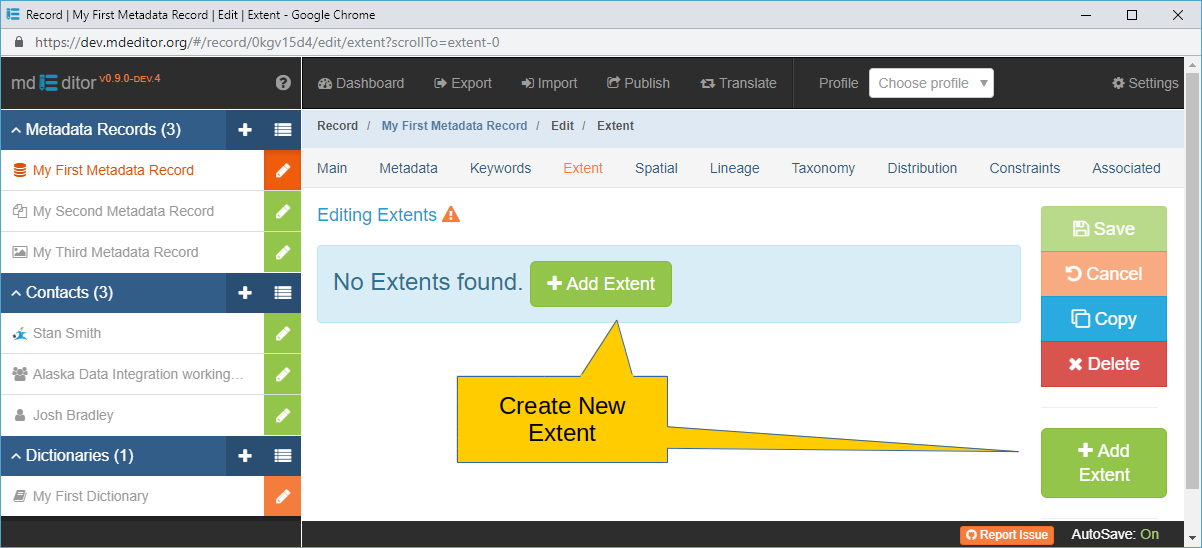1202x548 pixels.
Task: Open Settings
Action: tap(1145, 83)
